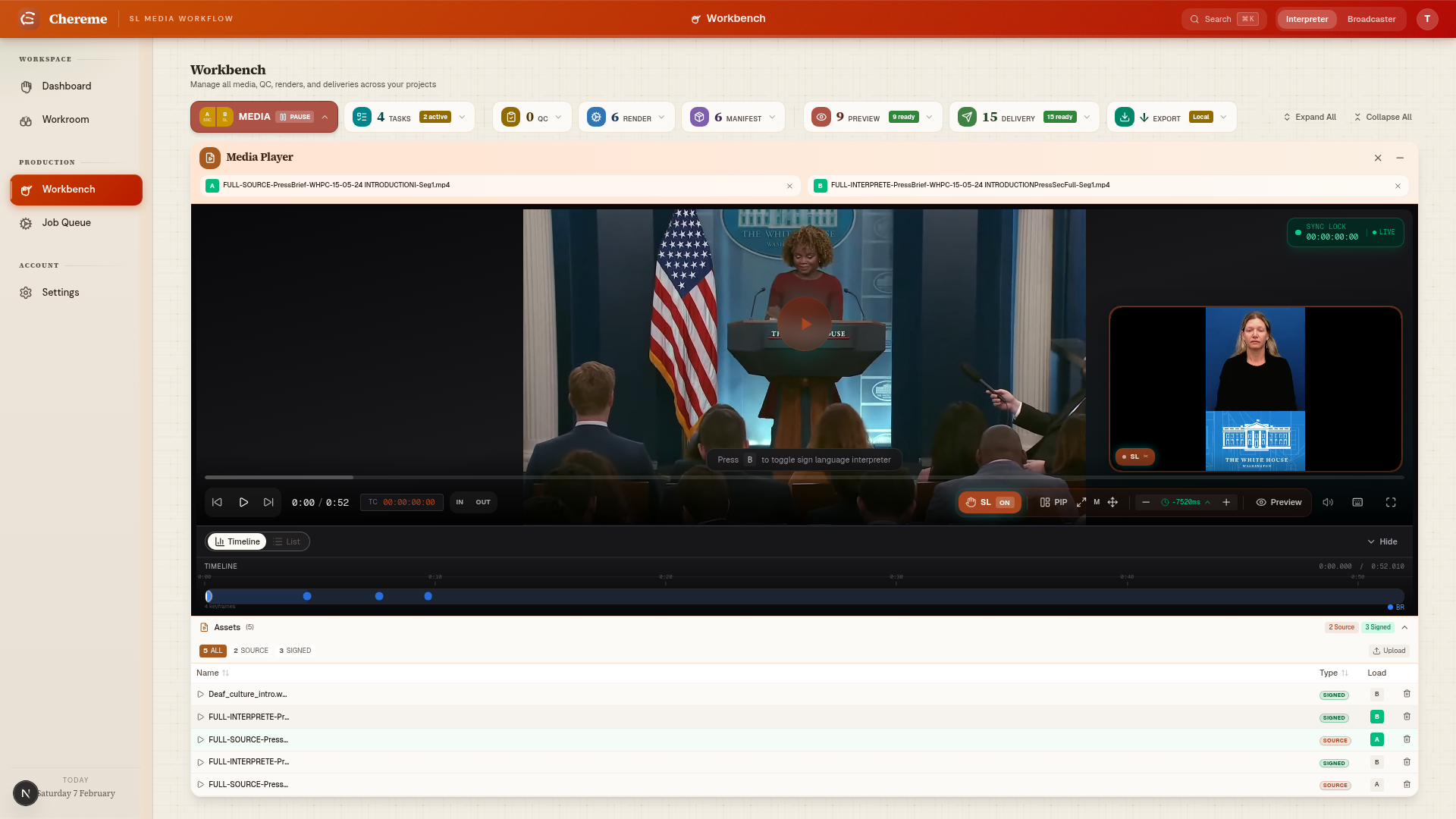Click the Export download icon

(1124, 117)
